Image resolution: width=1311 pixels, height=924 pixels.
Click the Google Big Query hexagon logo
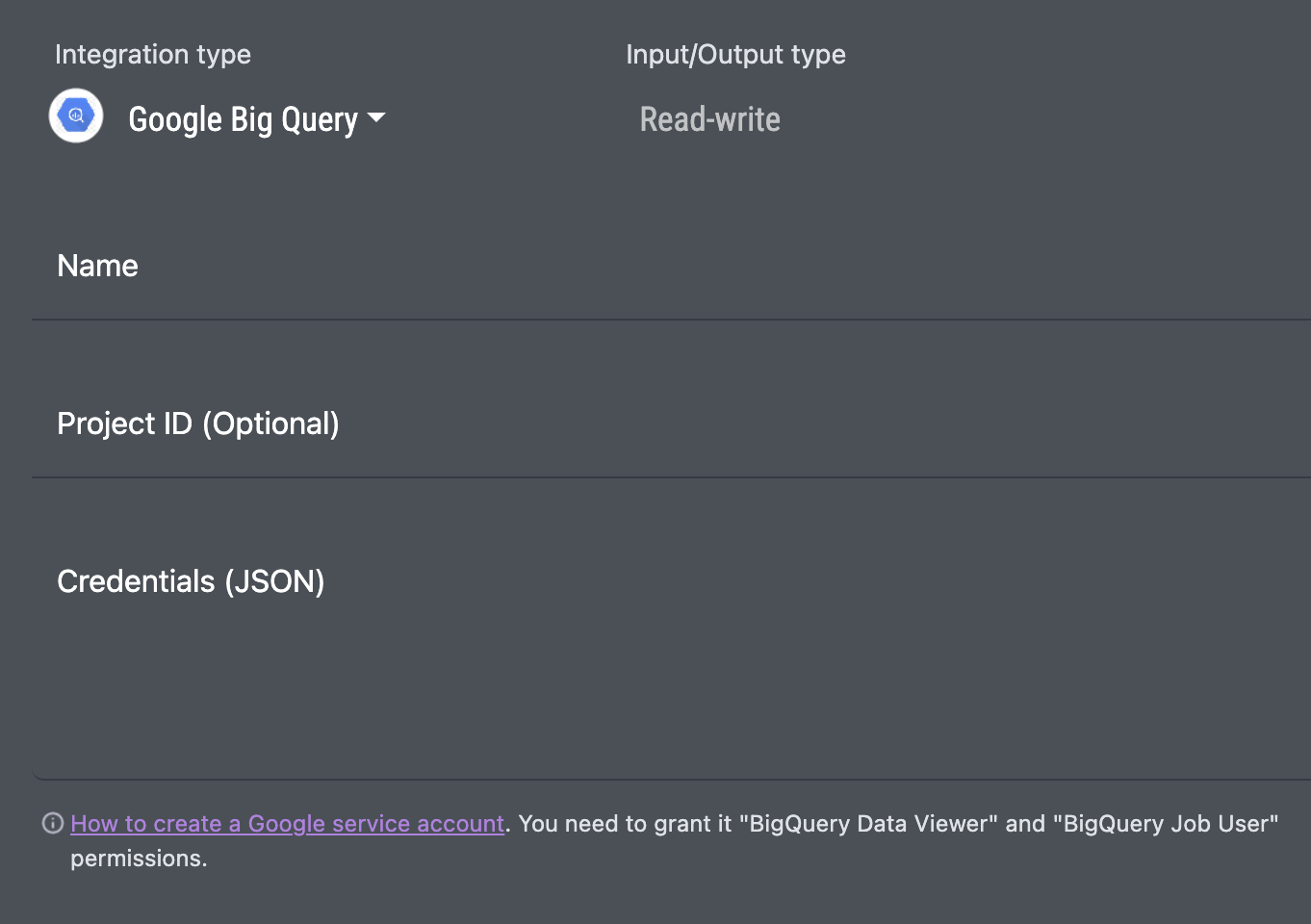click(76, 115)
